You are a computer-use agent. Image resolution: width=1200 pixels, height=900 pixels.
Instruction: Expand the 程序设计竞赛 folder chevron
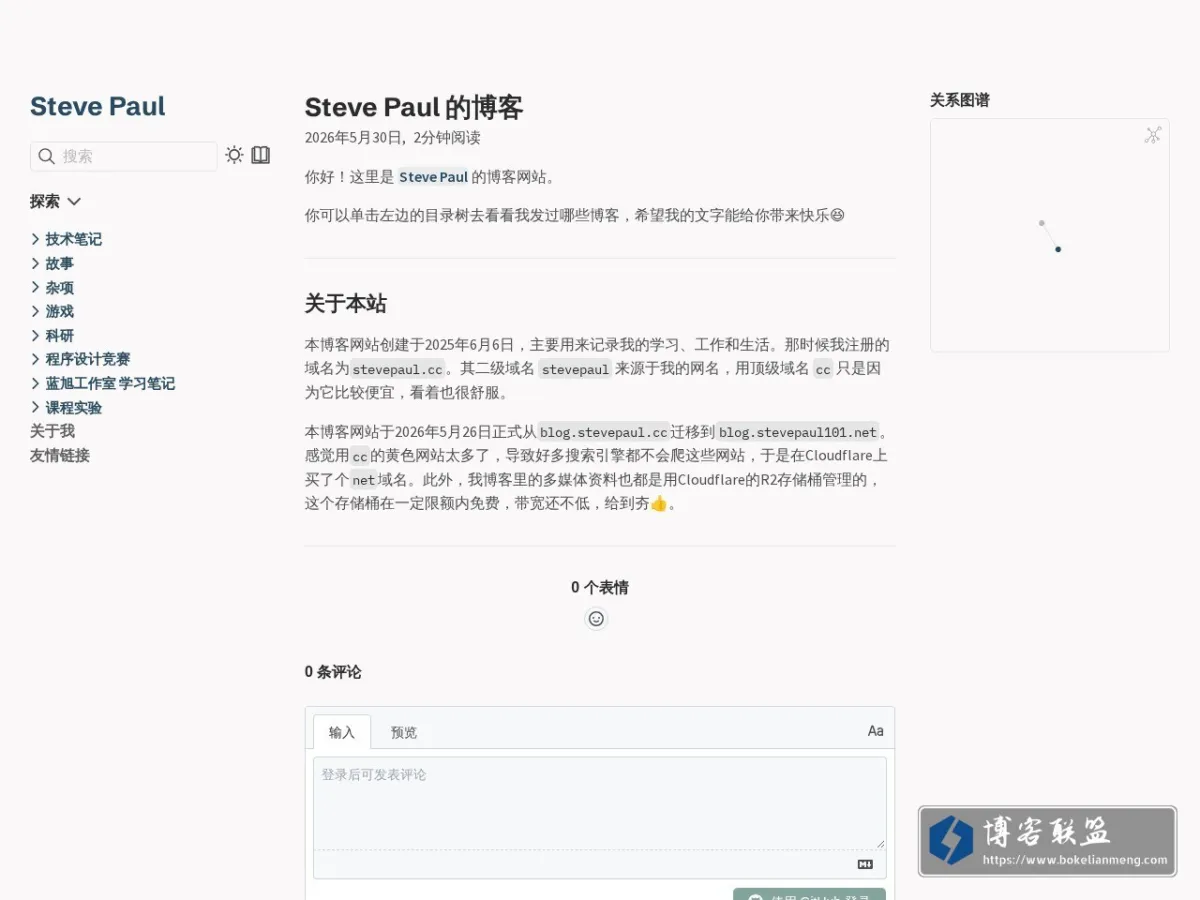[36, 359]
